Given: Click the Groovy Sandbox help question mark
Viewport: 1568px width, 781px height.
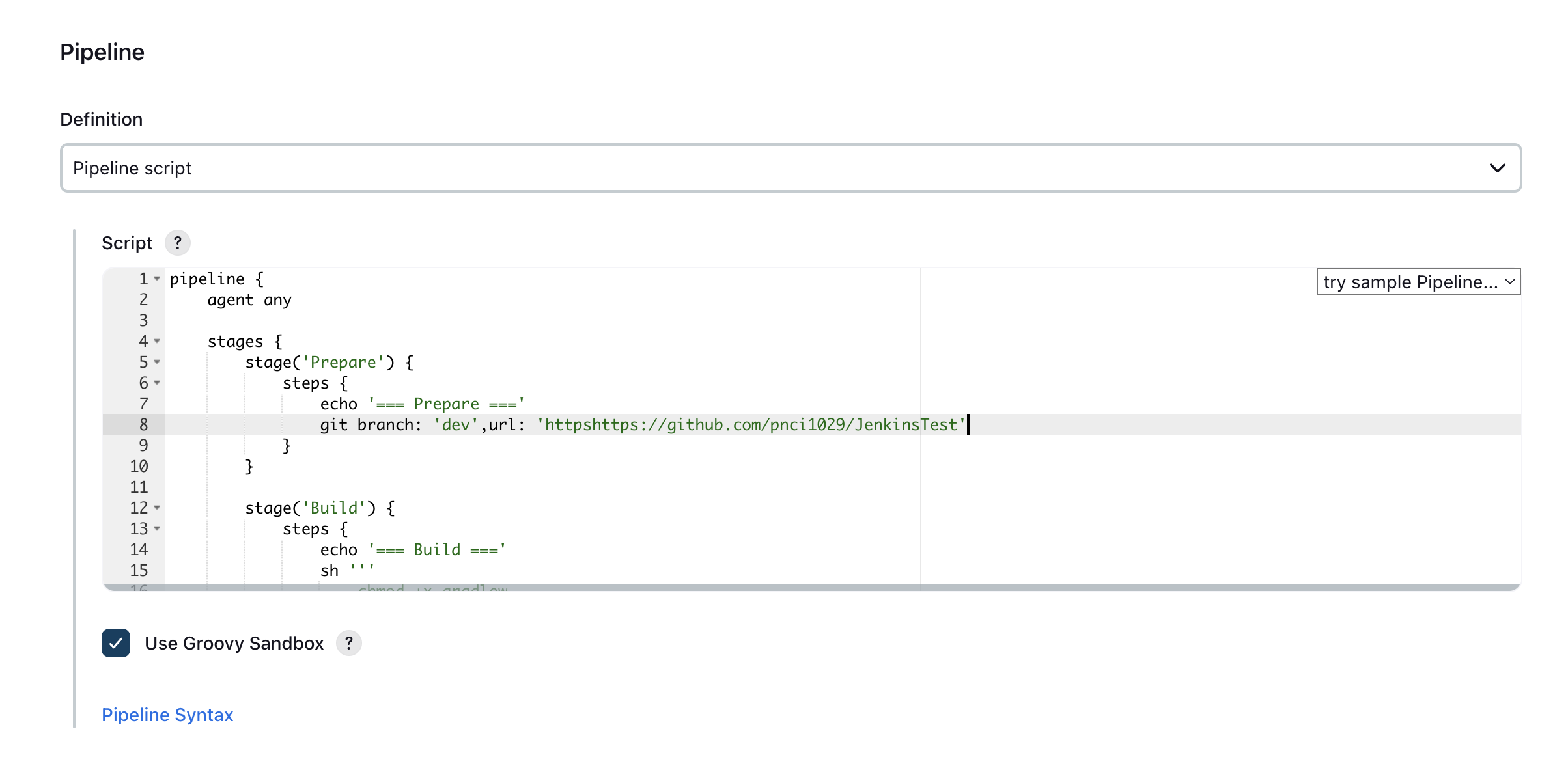Looking at the screenshot, I should point(349,643).
